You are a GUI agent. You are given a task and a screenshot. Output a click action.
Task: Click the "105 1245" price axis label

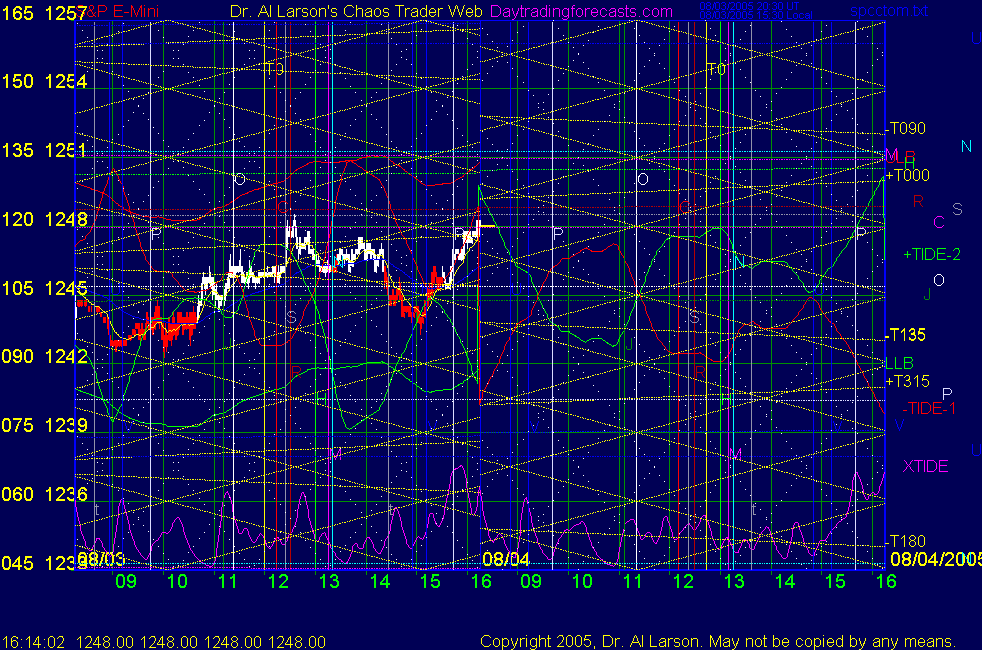(x=44, y=288)
